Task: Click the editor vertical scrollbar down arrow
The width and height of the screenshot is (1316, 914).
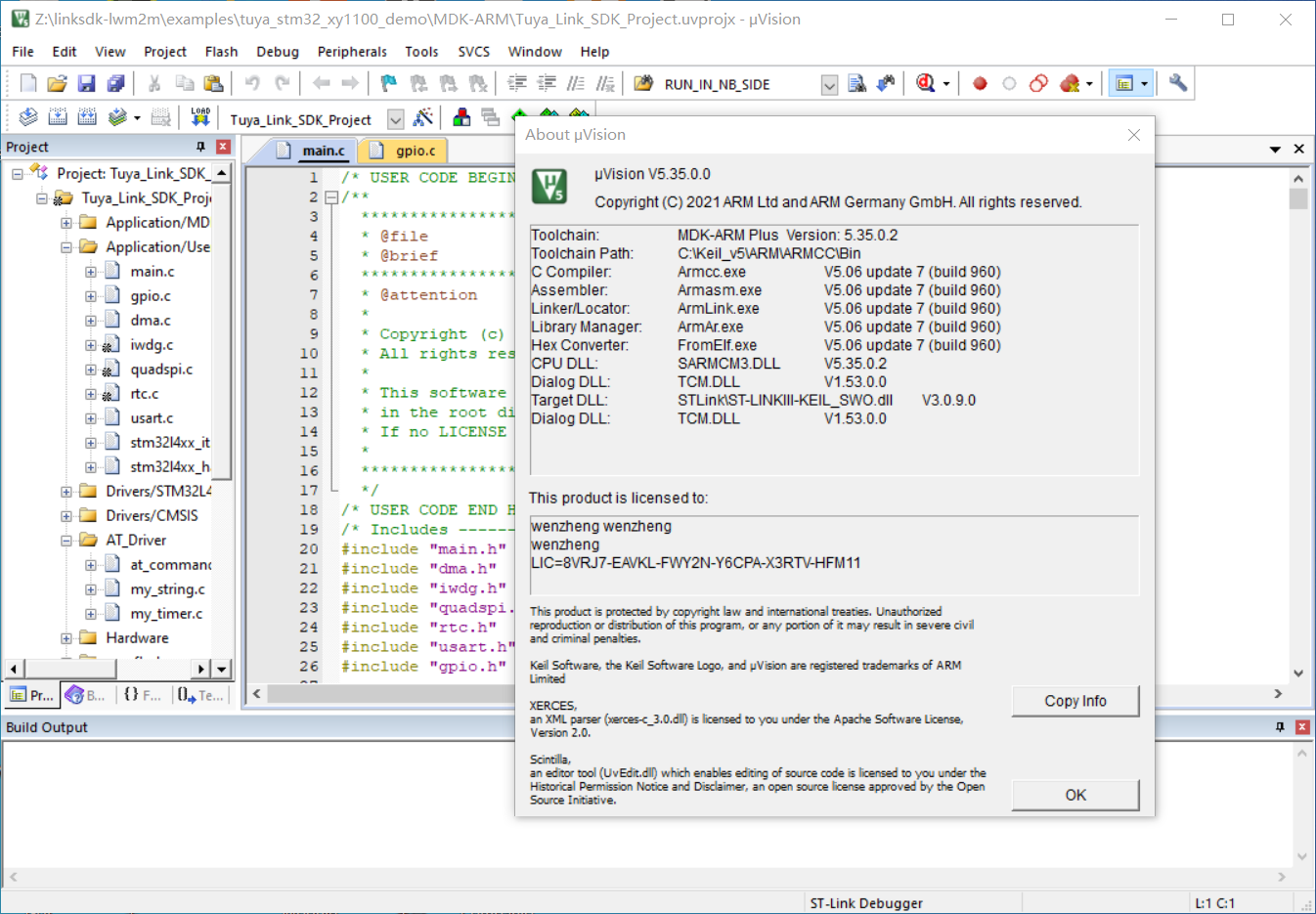Action: point(1298,673)
